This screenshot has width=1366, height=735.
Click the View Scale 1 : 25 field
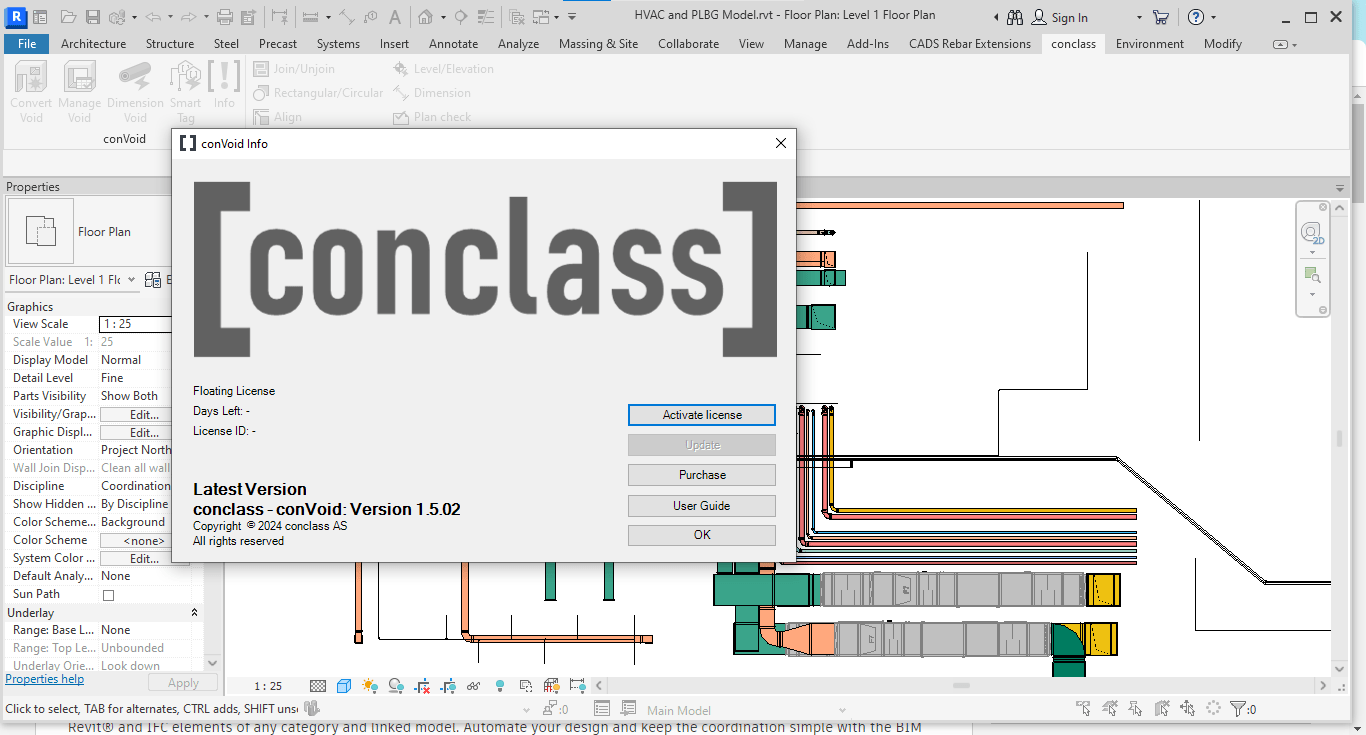[136, 324]
